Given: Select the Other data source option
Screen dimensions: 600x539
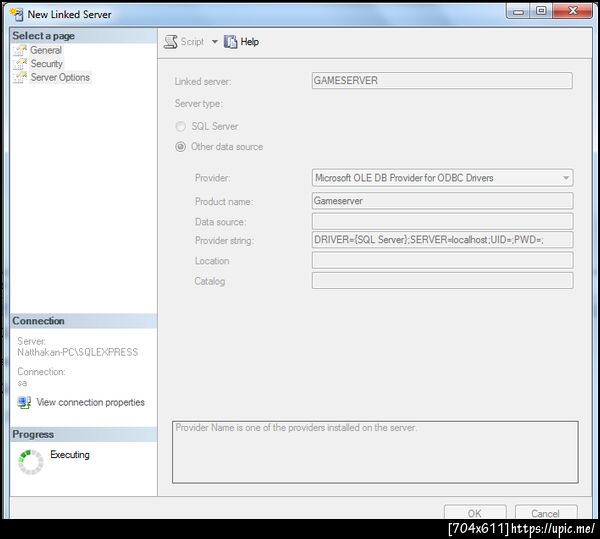Looking at the screenshot, I should pyautogui.click(x=181, y=147).
